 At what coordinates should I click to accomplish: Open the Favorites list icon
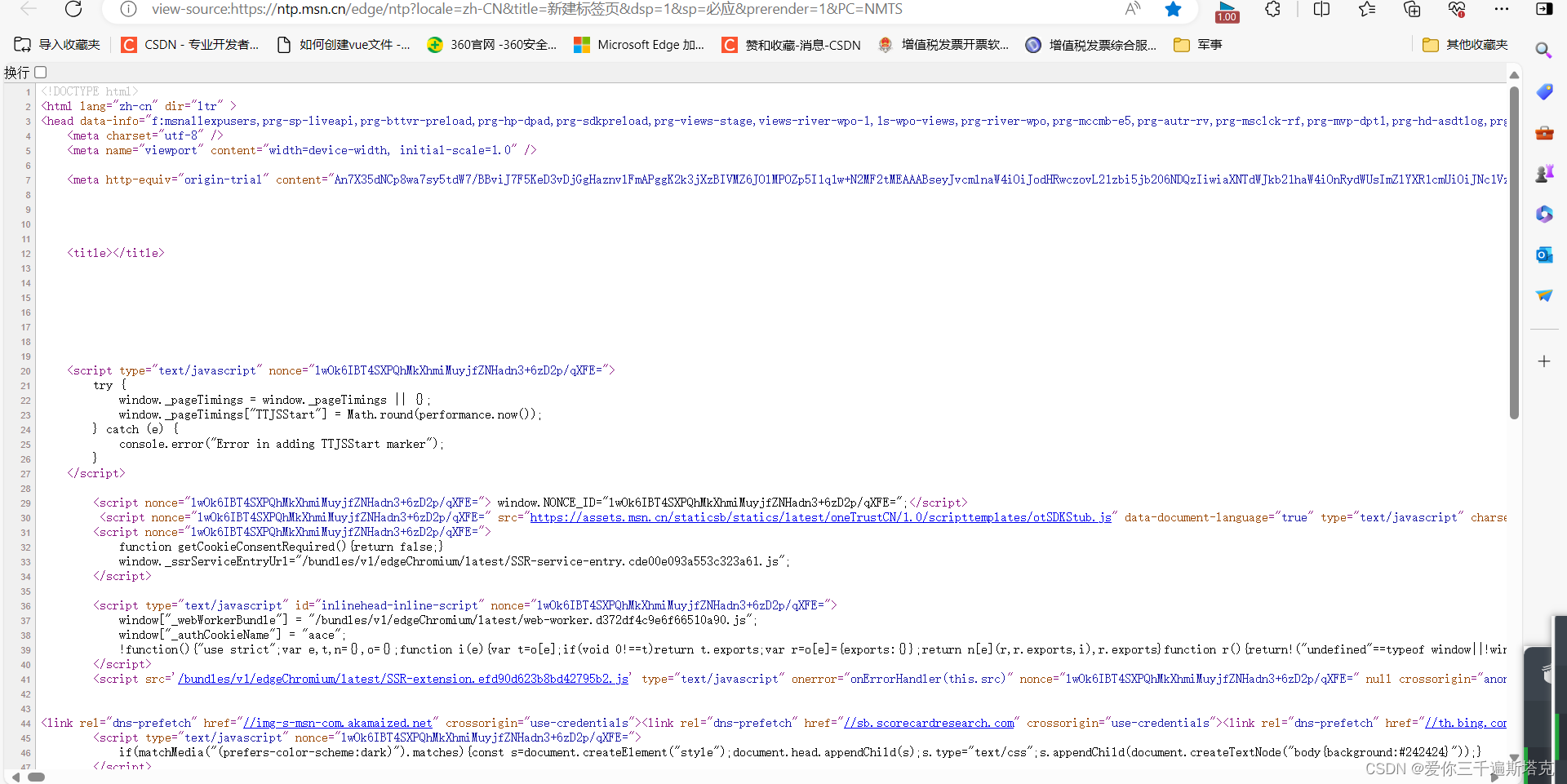coord(1367,9)
